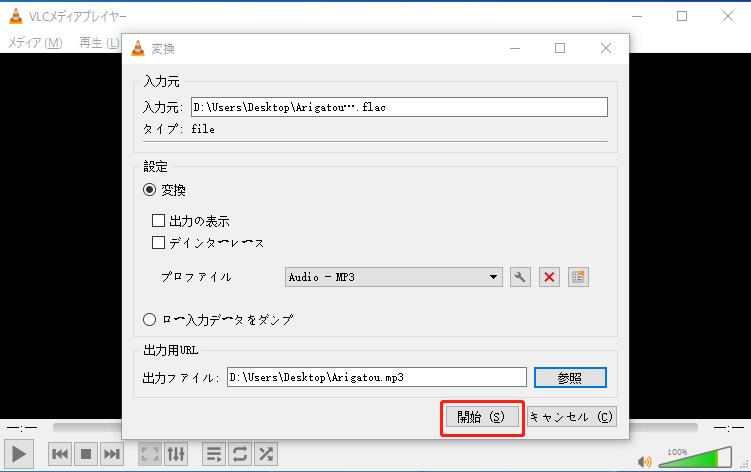Click the remaining time label in VLC
The image size is (751, 472).
(728, 427)
